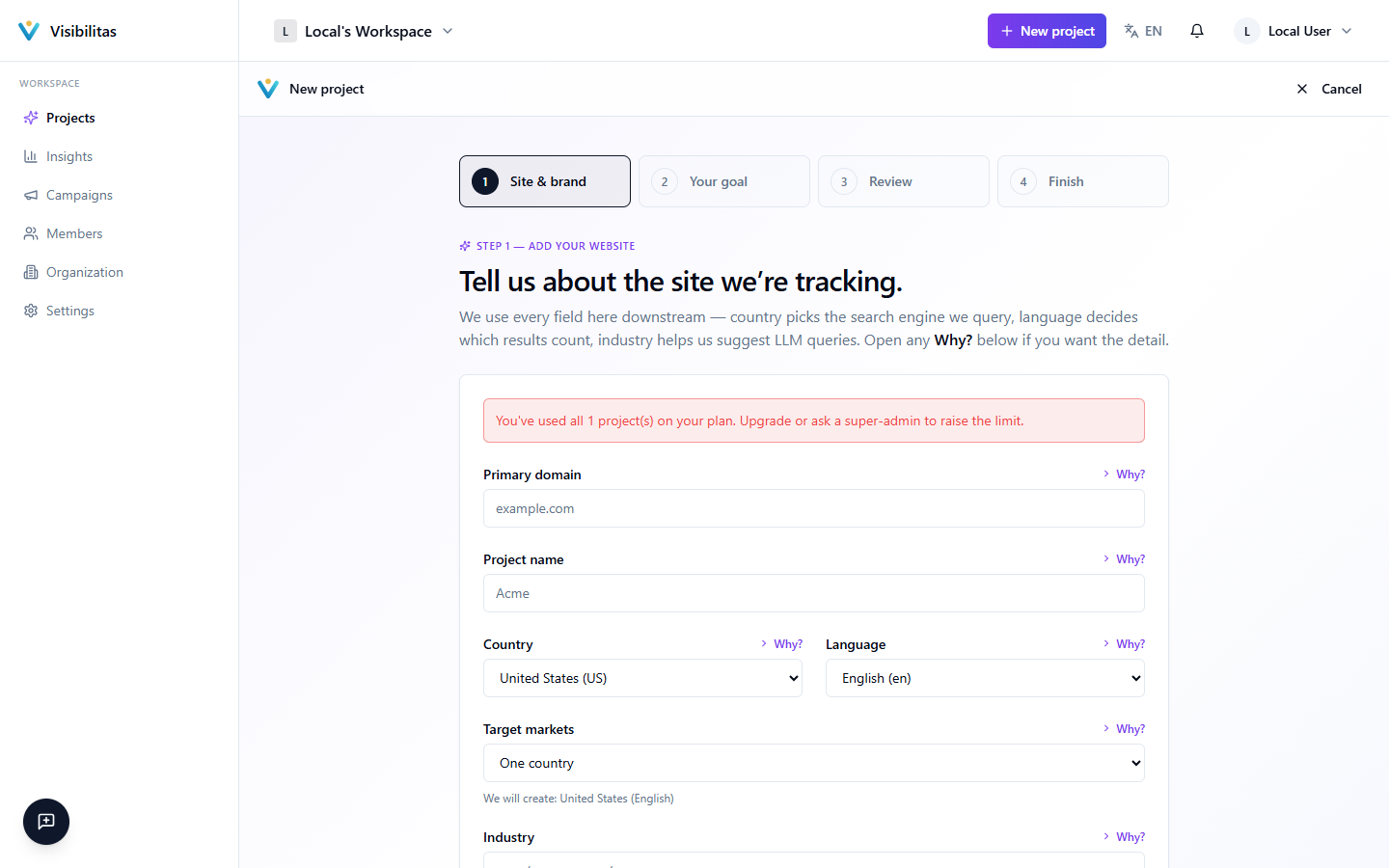
Task: Open the Local User account menu chevron
Action: click(x=1347, y=31)
